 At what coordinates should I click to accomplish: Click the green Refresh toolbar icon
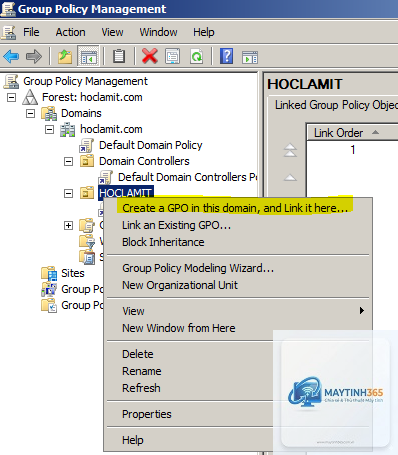tap(196, 56)
